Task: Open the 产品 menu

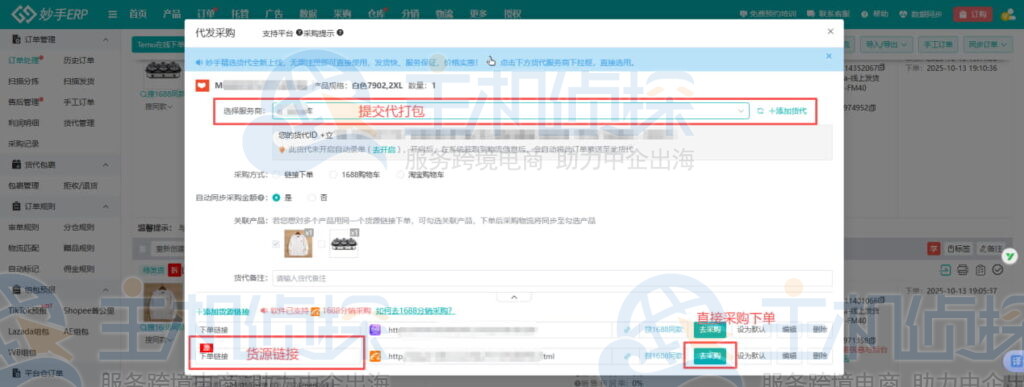Action: tap(172, 14)
